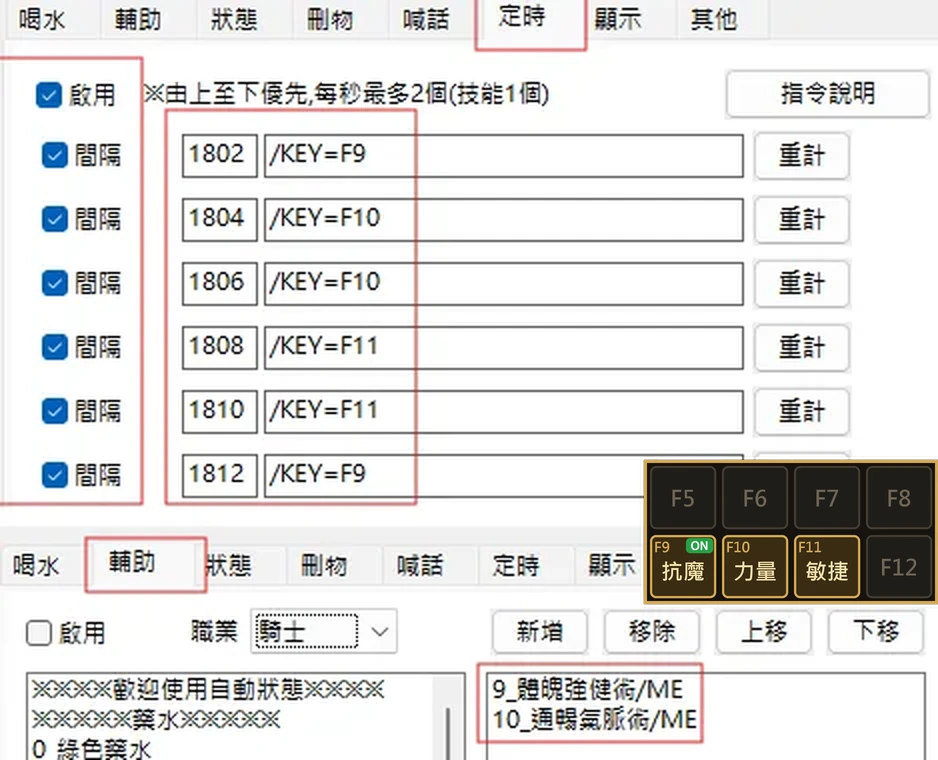Click the 移除 button
The height and width of the screenshot is (760, 938).
tap(651, 632)
